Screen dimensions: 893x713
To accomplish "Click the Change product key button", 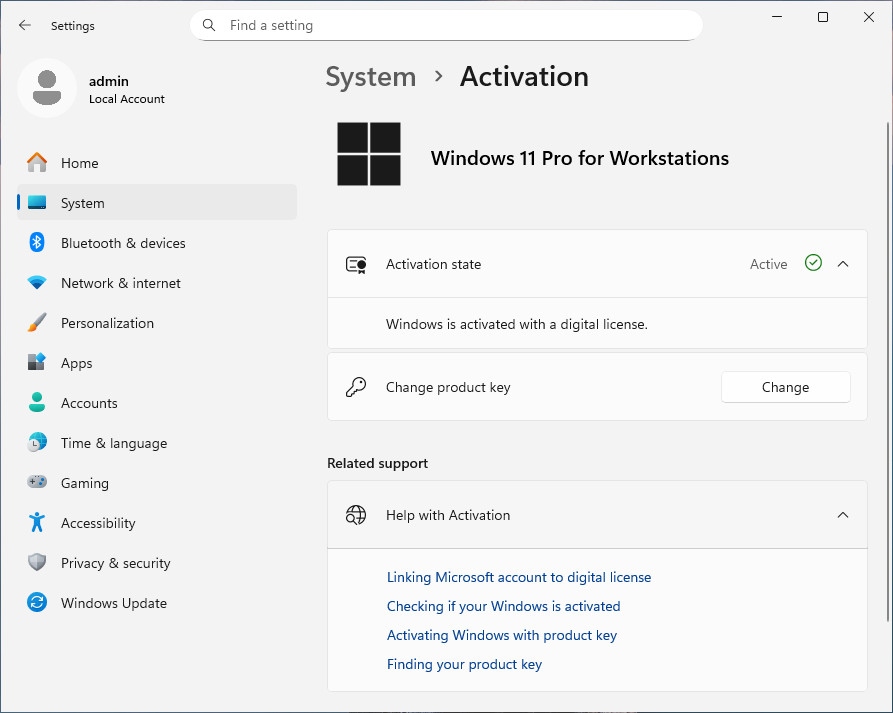I will pyautogui.click(x=785, y=387).
